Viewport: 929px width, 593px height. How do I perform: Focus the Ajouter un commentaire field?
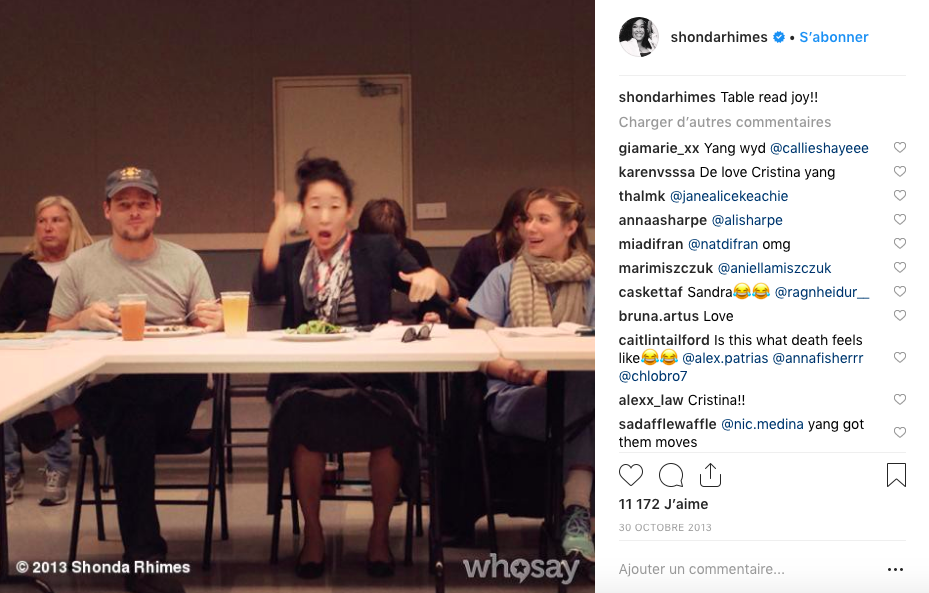coord(749,569)
